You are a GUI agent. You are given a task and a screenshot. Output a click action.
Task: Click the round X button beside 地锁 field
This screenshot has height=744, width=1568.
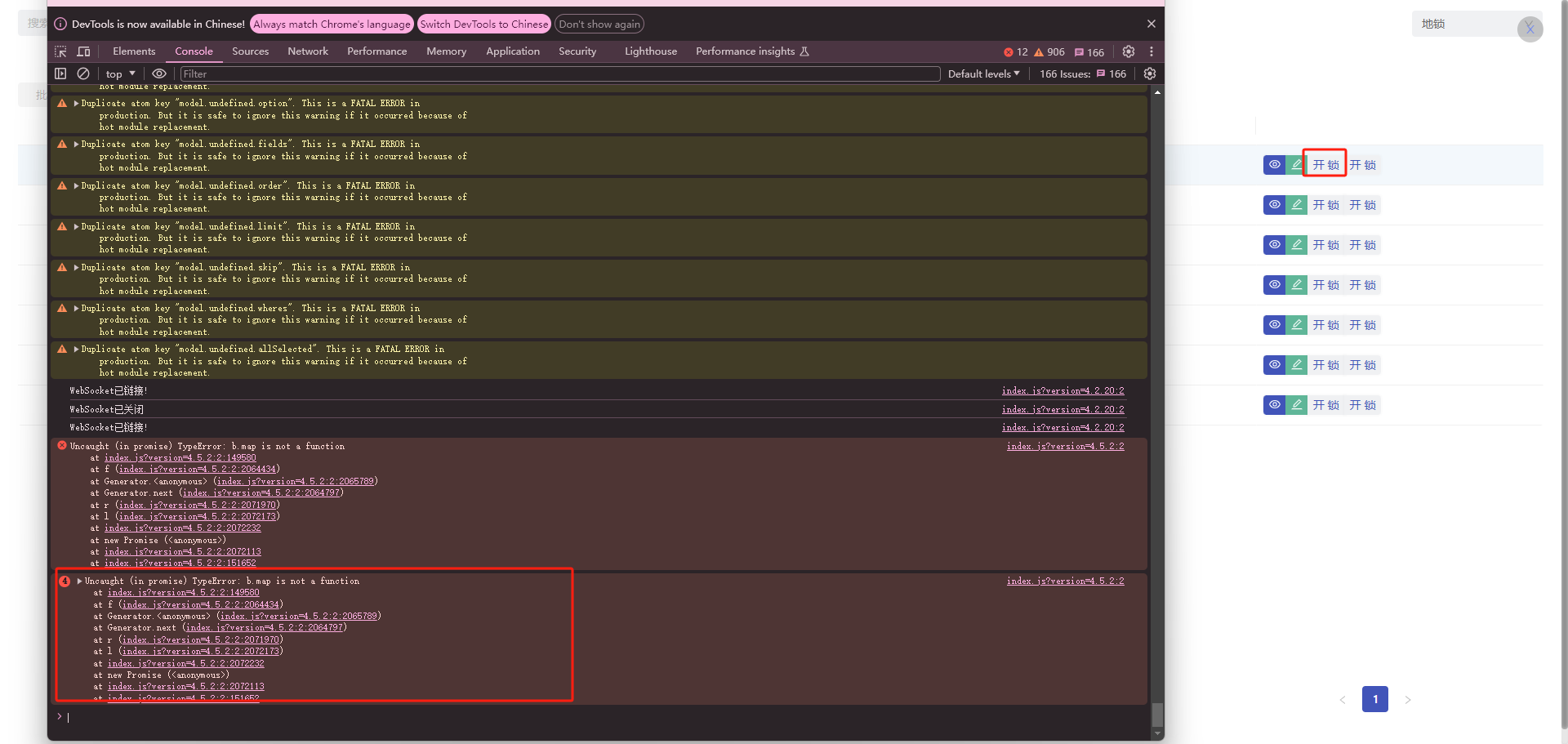1530,29
